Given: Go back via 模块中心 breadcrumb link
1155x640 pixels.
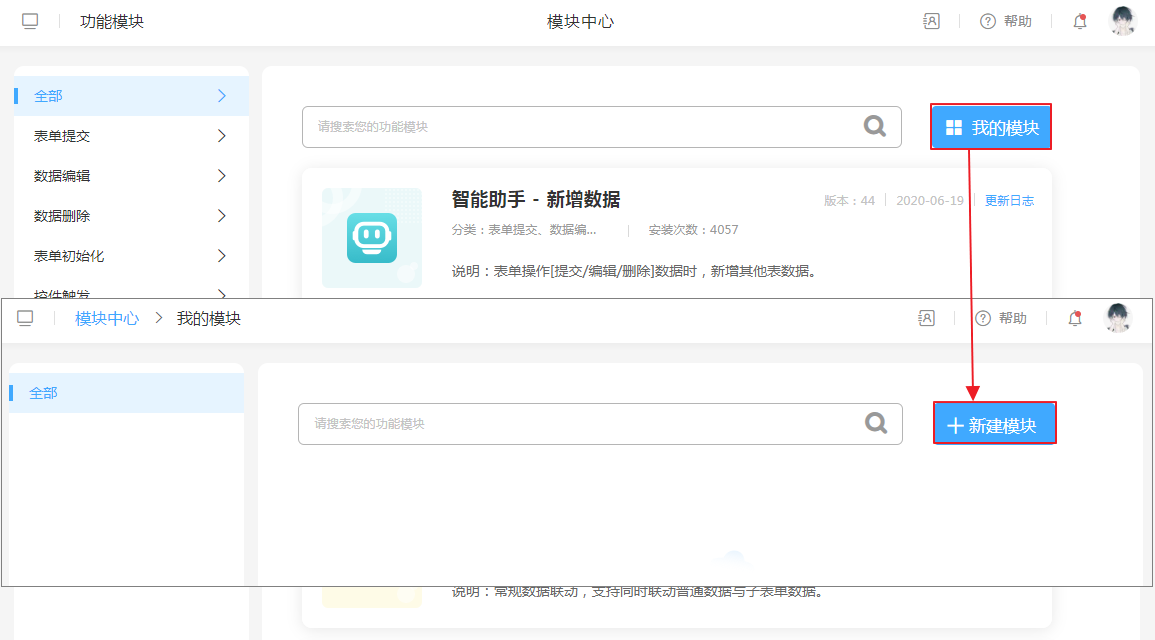Looking at the screenshot, I should point(107,318).
